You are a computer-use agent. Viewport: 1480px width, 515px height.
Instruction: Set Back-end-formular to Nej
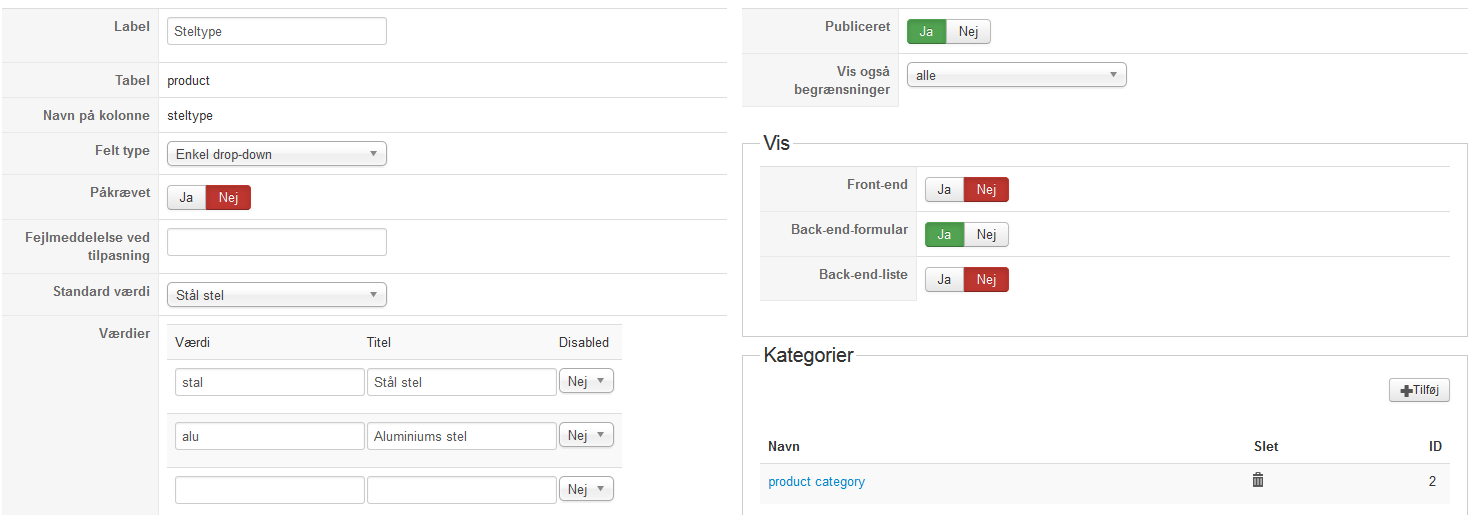986,235
